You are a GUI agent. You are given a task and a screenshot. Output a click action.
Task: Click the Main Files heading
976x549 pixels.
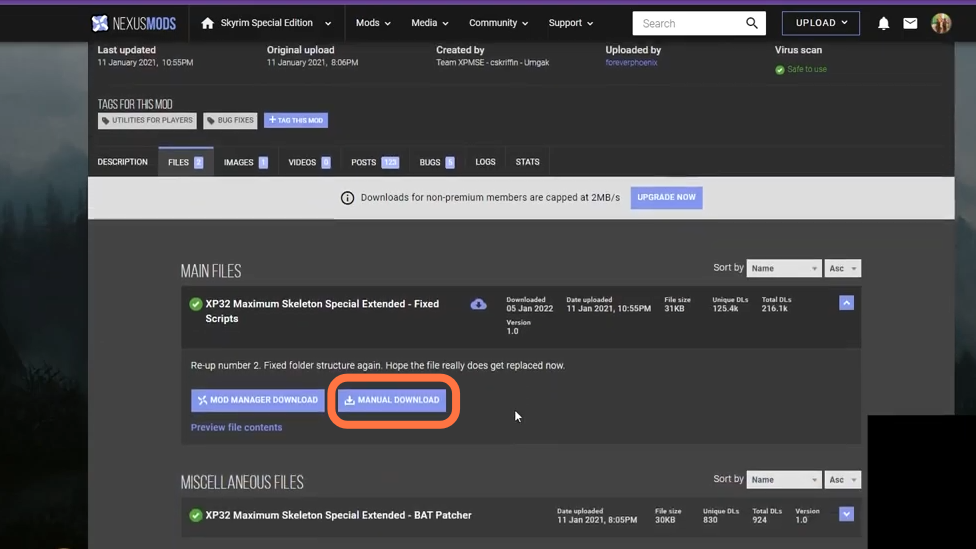[211, 271]
